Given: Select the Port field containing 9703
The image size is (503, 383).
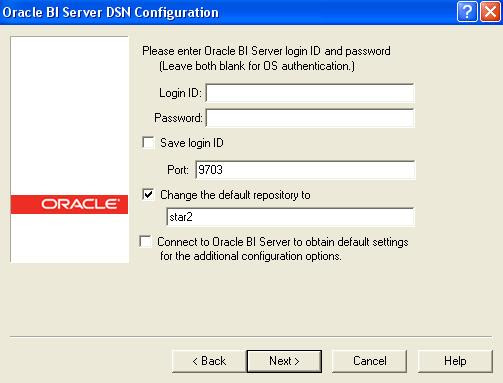Looking at the screenshot, I should (305, 170).
